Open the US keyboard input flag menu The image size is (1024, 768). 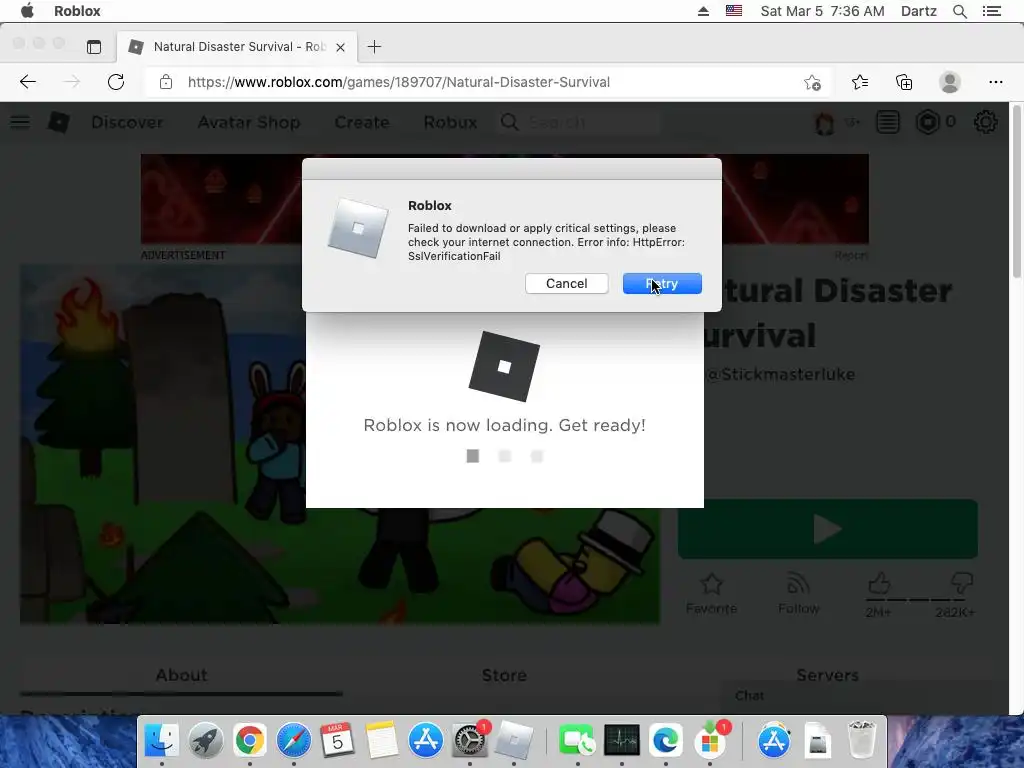(x=734, y=11)
